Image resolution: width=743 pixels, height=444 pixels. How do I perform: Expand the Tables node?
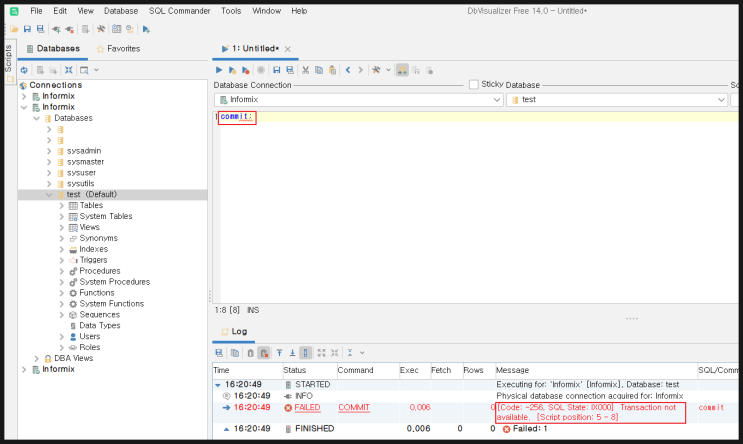click(x=62, y=206)
